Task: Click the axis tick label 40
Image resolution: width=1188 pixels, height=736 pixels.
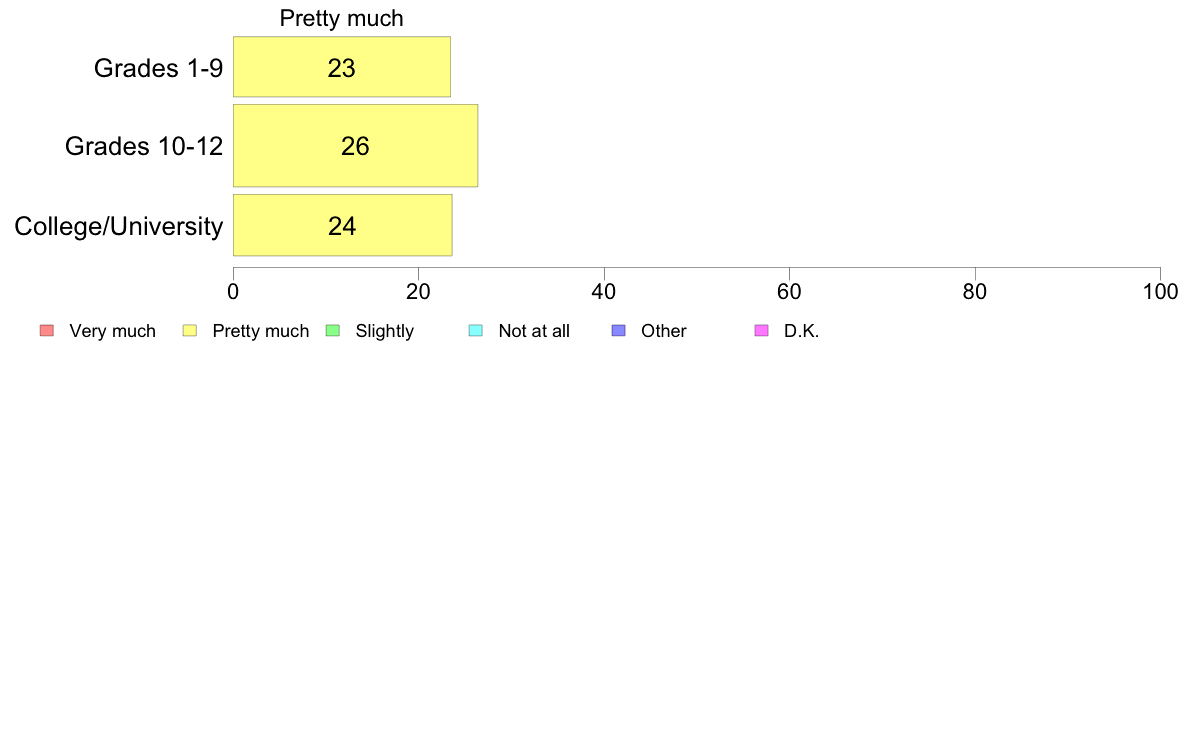Action: click(x=604, y=292)
